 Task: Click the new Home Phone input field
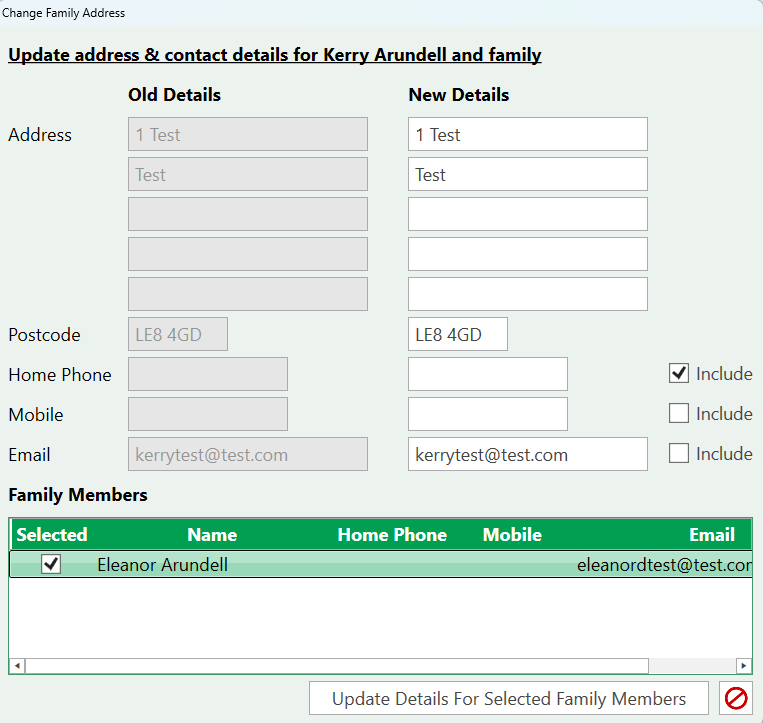tap(487, 374)
